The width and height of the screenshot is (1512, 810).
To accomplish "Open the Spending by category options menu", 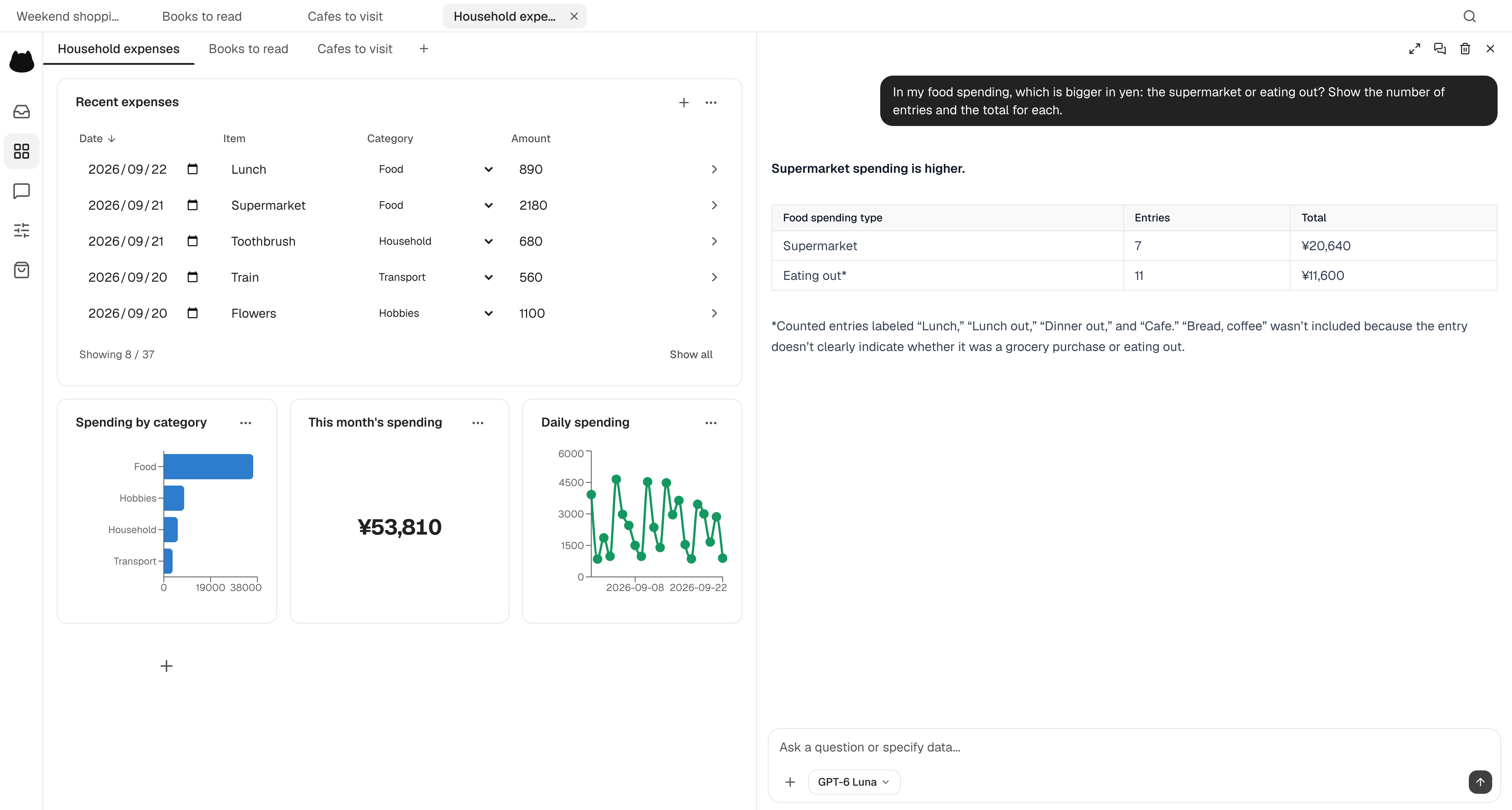I will (245, 423).
